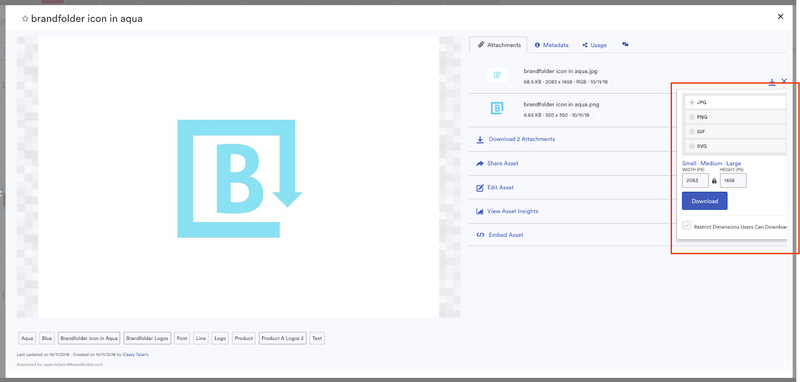800x382 pixels.
Task: Click the Logo tag
Action: [x=220, y=338]
